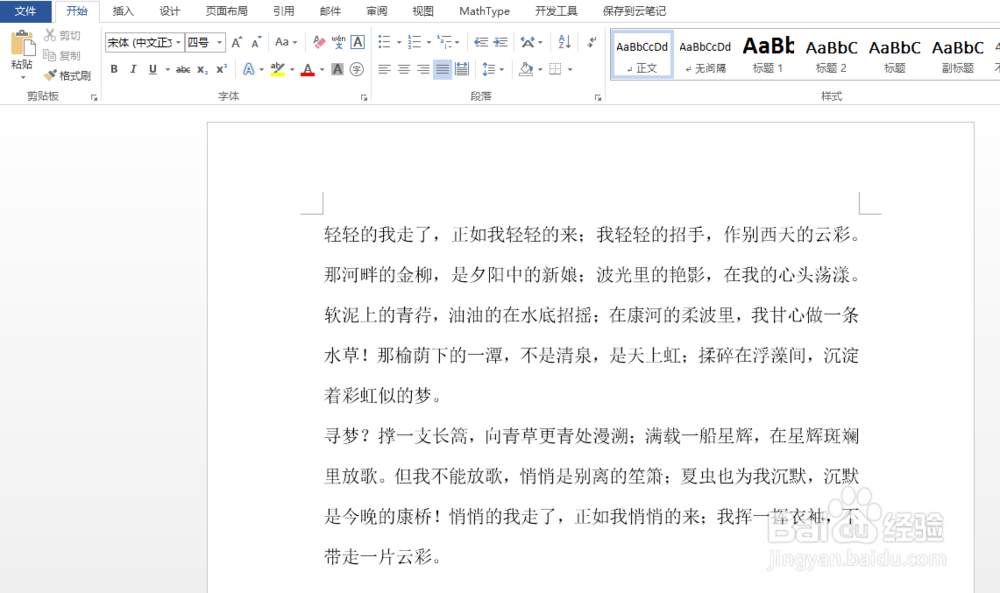Click the Chinese layout (Asian typography) icon

click(x=527, y=43)
